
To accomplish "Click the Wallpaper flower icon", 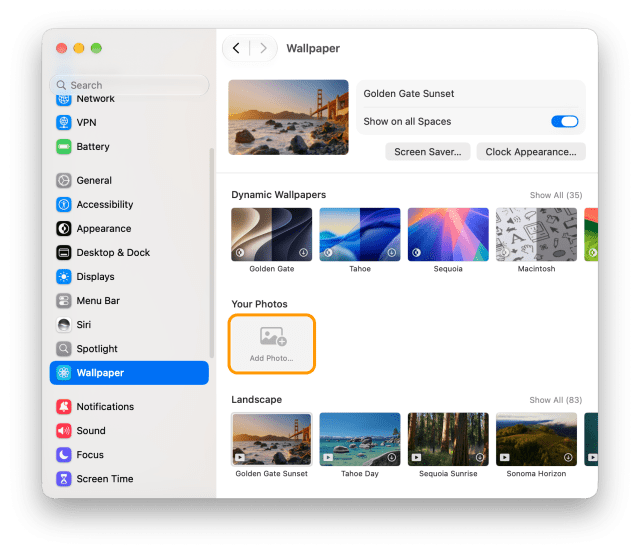I will tap(64, 373).
